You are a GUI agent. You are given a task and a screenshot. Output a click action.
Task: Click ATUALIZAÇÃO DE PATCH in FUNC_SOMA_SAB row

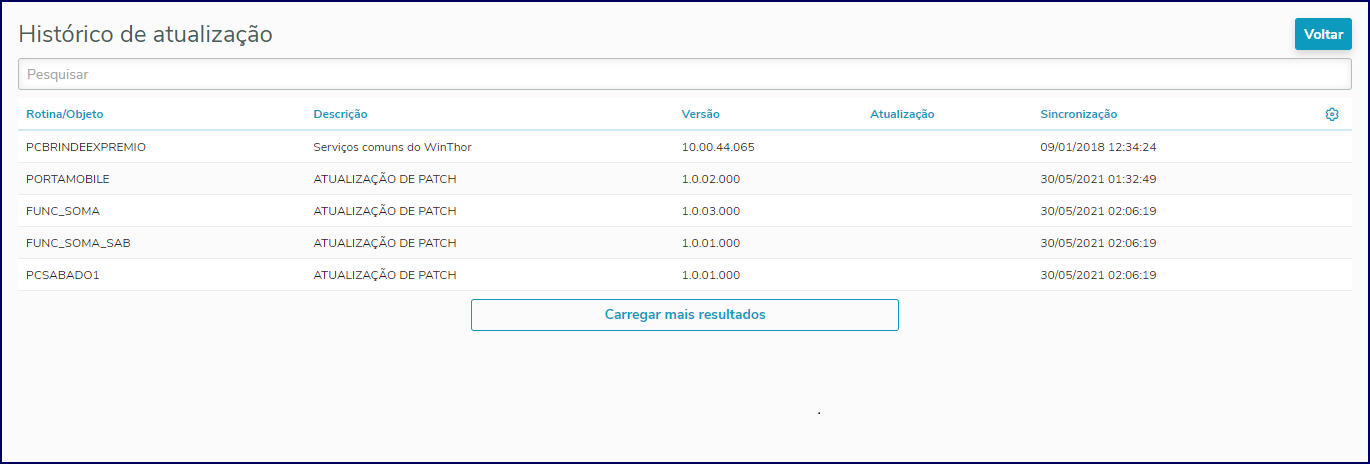pyautogui.click(x=385, y=243)
